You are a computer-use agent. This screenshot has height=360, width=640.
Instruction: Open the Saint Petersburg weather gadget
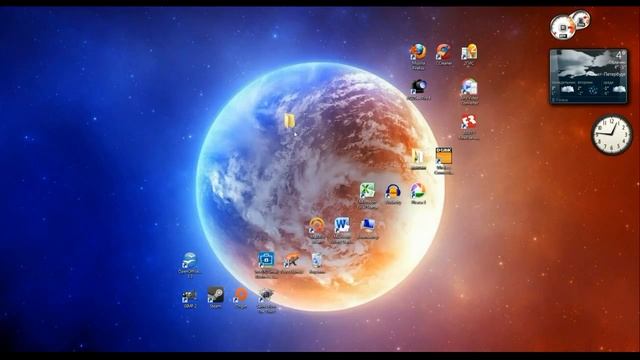(588, 76)
